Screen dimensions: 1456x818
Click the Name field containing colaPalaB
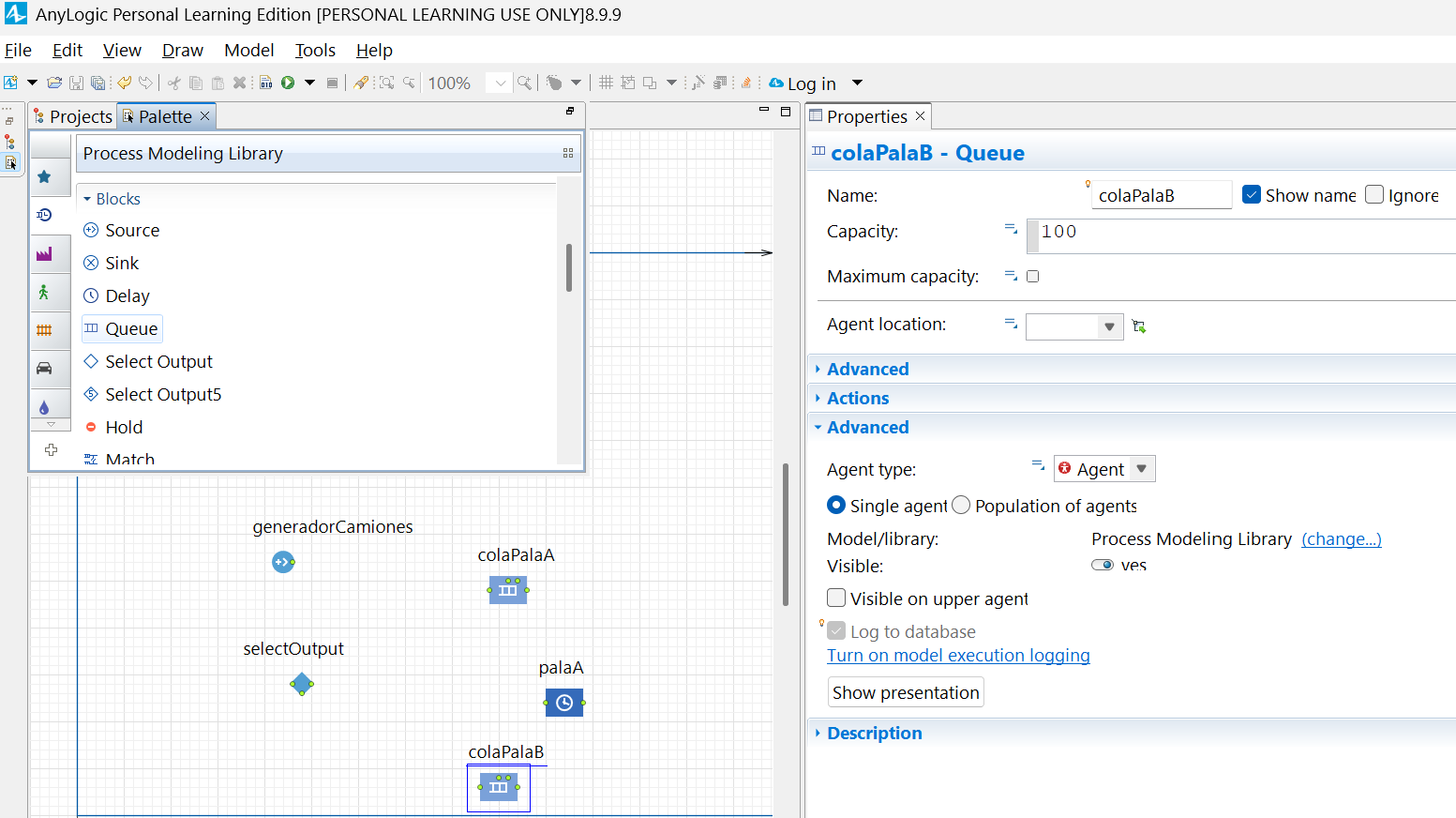coord(1162,194)
